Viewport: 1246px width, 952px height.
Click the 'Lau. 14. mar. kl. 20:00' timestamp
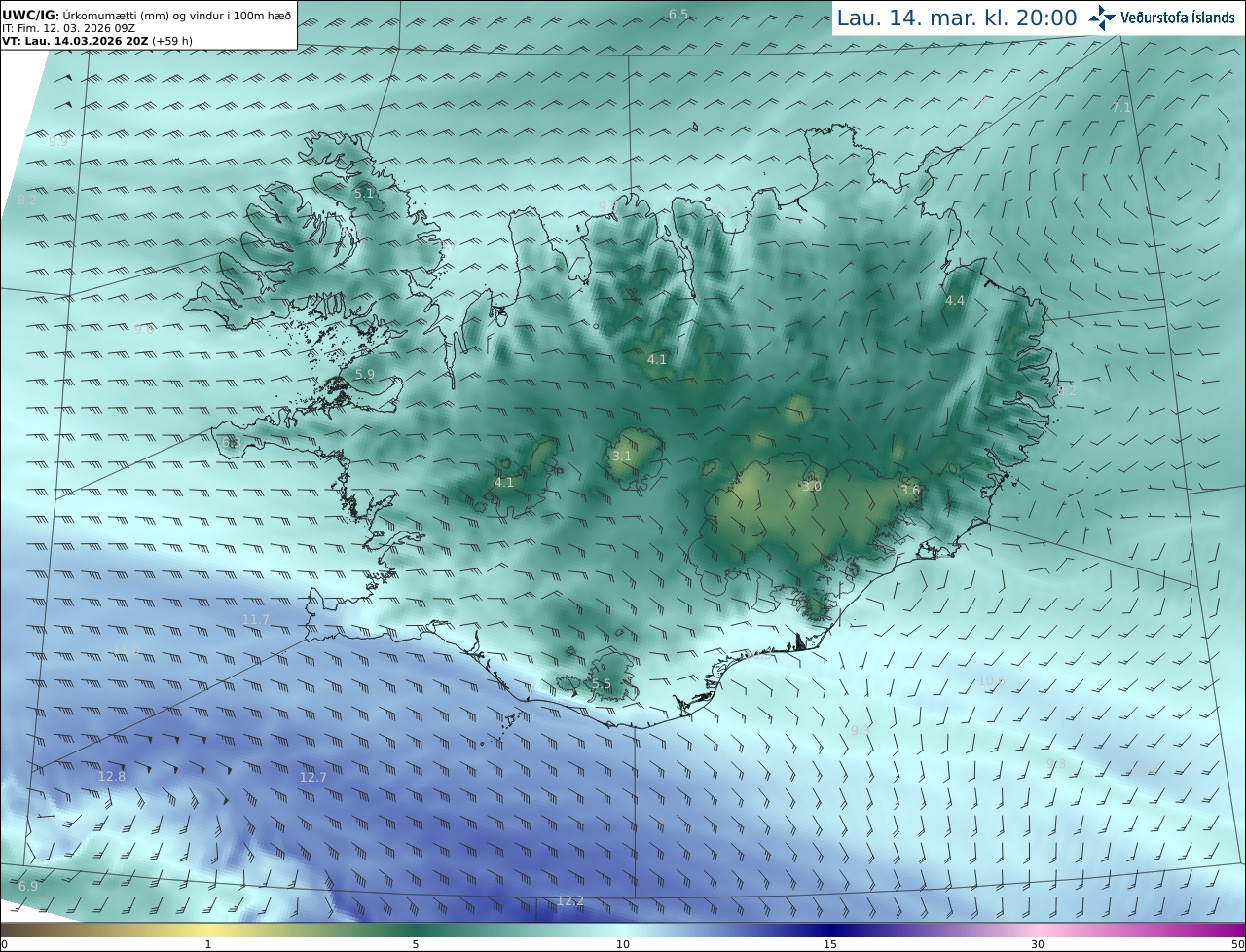957,18
